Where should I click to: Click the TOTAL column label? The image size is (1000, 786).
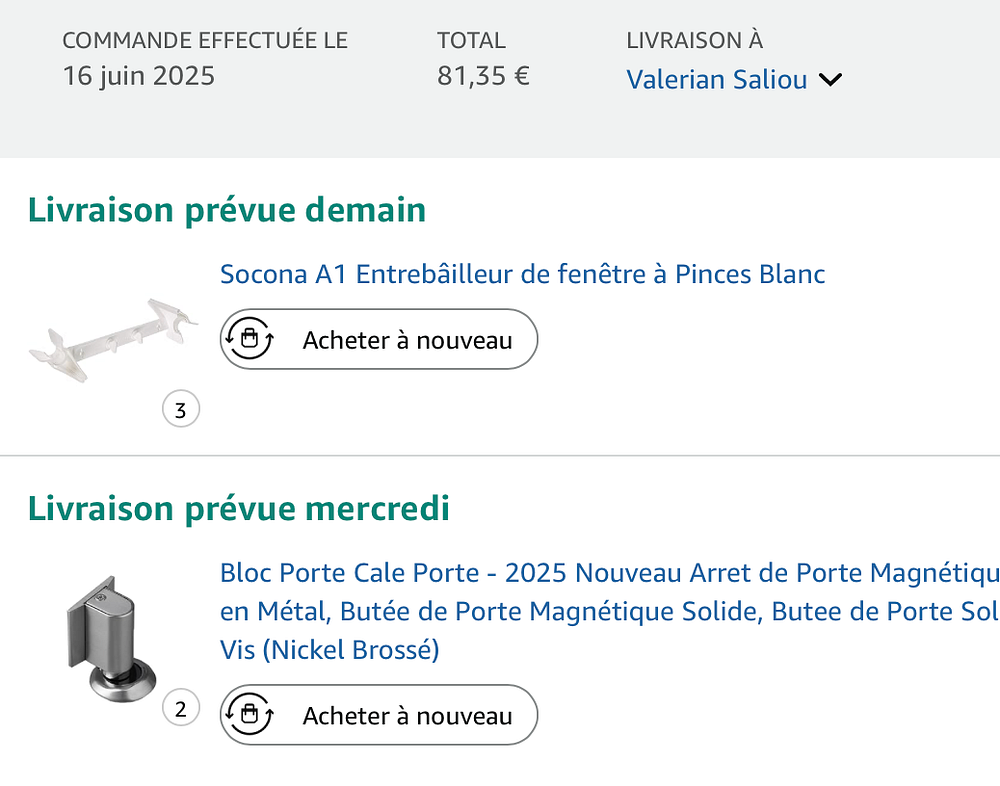pos(471,41)
